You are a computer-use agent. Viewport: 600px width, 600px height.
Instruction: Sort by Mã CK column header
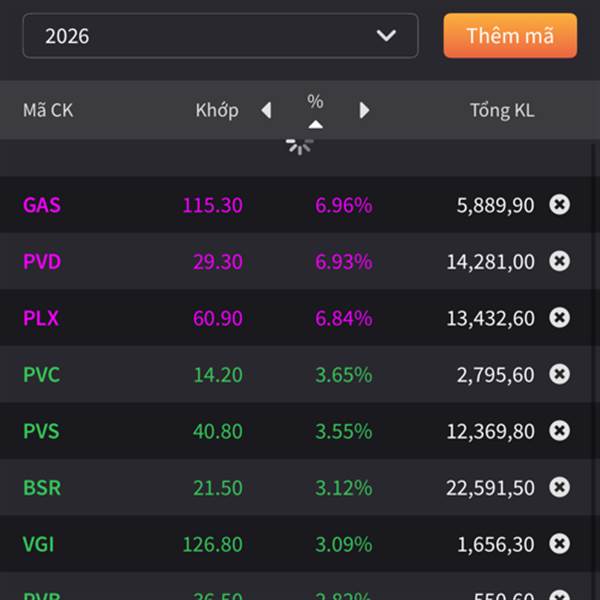pos(48,110)
